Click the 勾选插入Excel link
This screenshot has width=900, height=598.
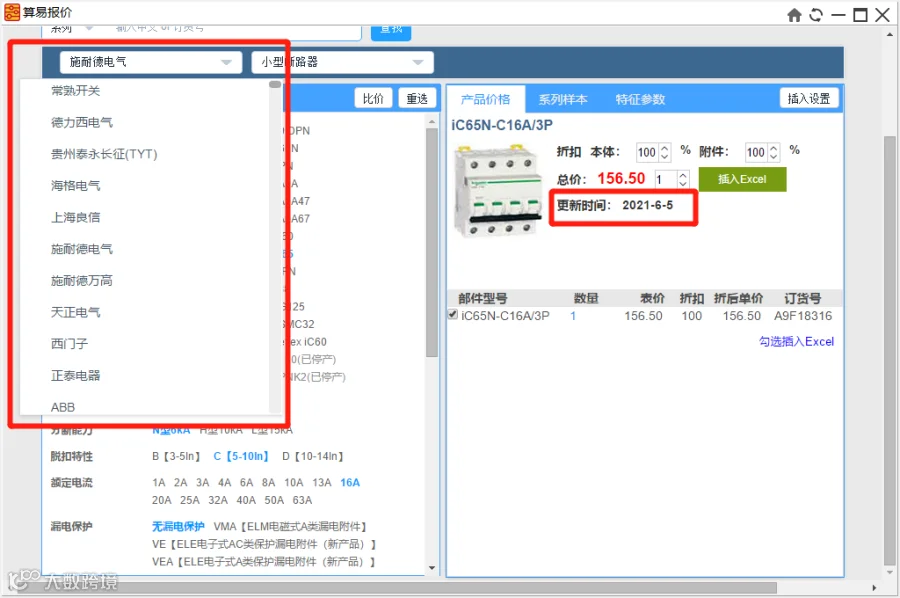(x=796, y=341)
